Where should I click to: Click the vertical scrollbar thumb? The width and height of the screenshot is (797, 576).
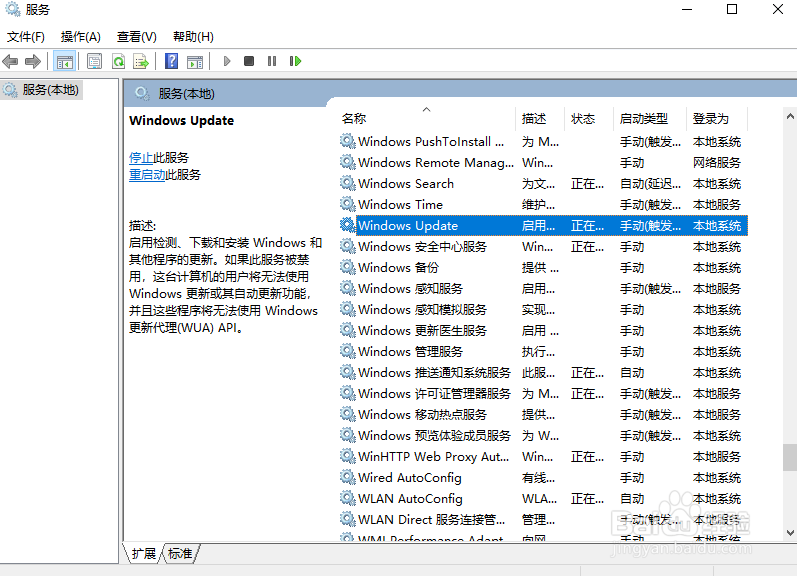pos(790,458)
